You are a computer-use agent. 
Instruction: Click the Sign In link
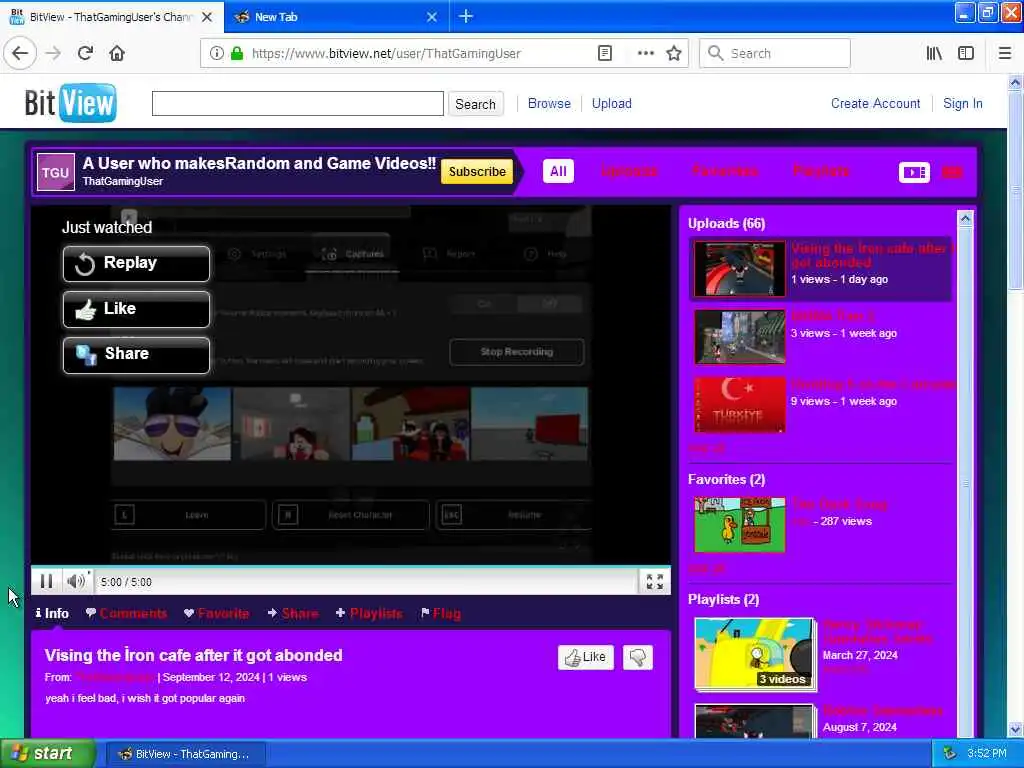tap(963, 103)
